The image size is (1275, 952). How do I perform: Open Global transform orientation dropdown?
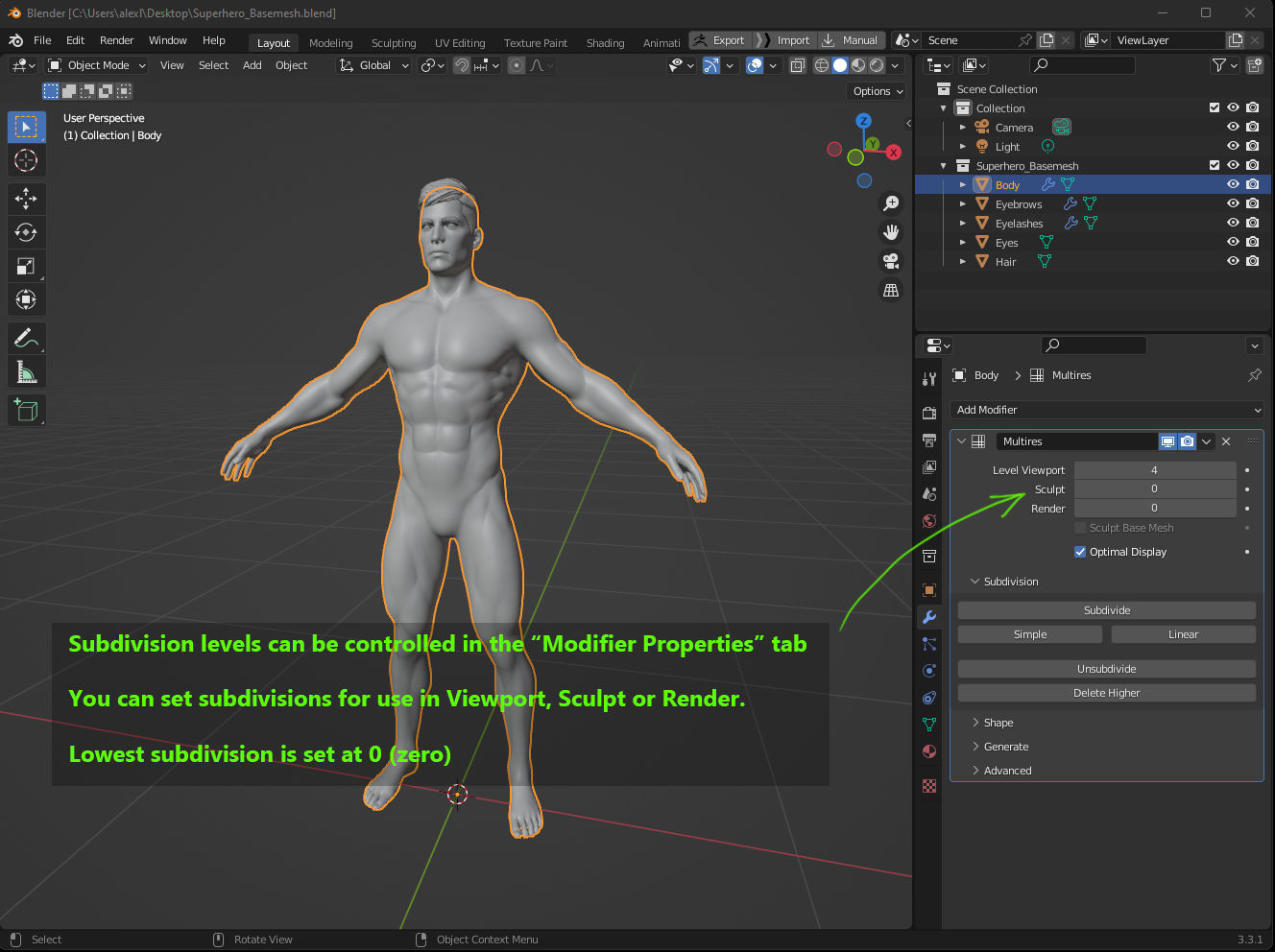pyautogui.click(x=373, y=65)
